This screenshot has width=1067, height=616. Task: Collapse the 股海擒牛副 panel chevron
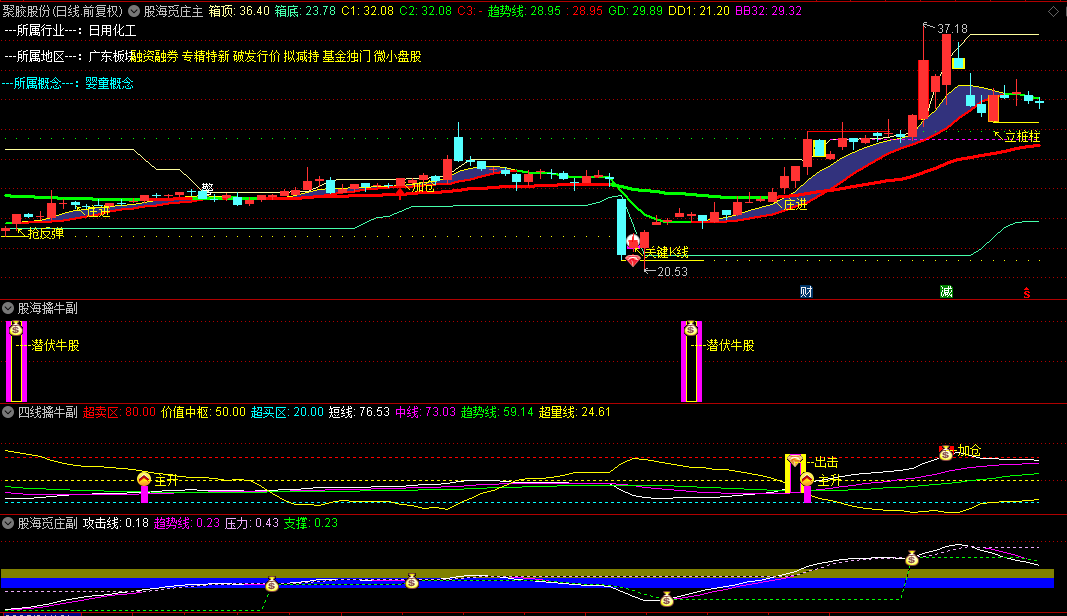click(9, 308)
